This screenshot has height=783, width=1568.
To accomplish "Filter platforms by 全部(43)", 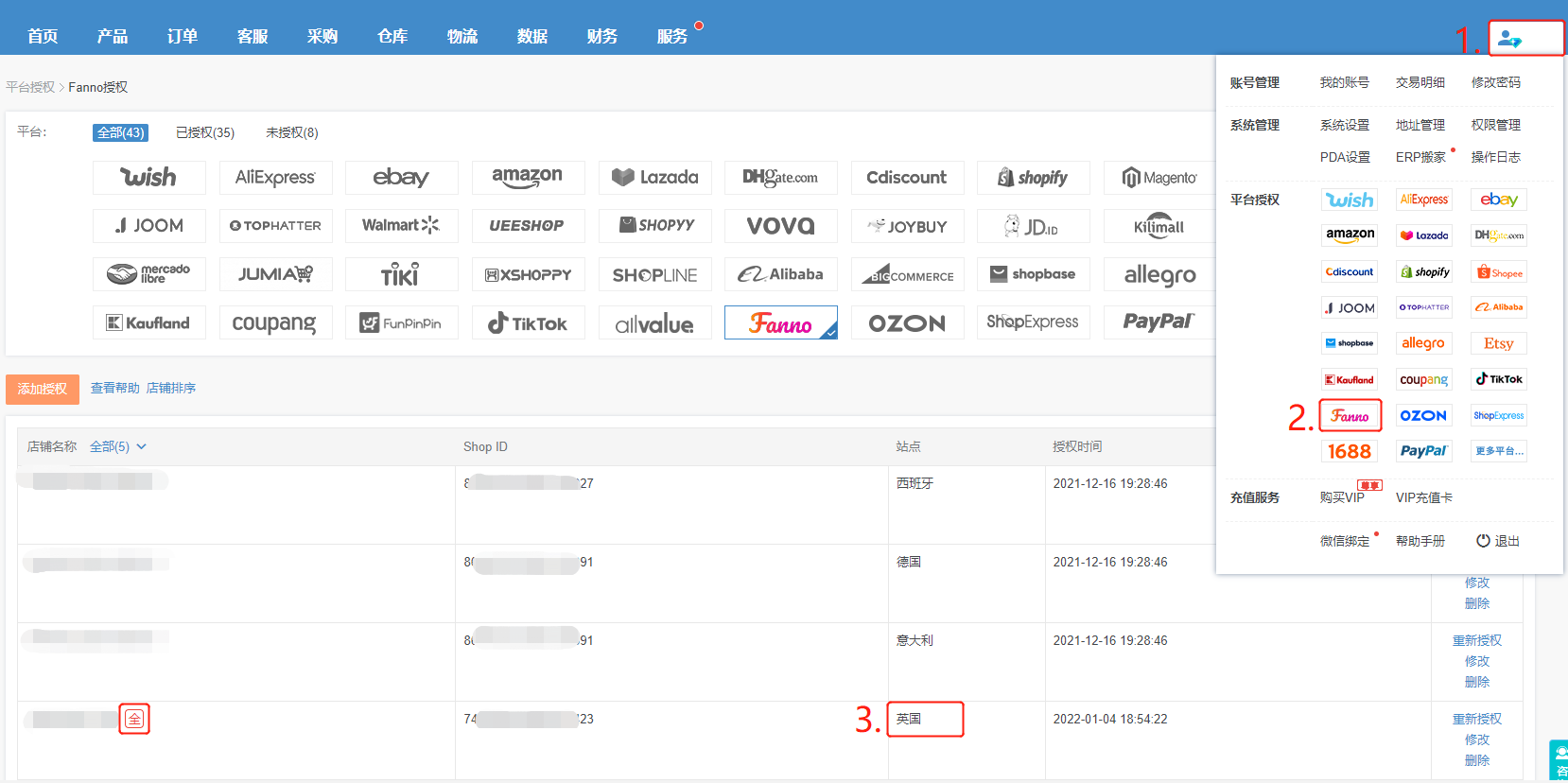I will pos(121,132).
